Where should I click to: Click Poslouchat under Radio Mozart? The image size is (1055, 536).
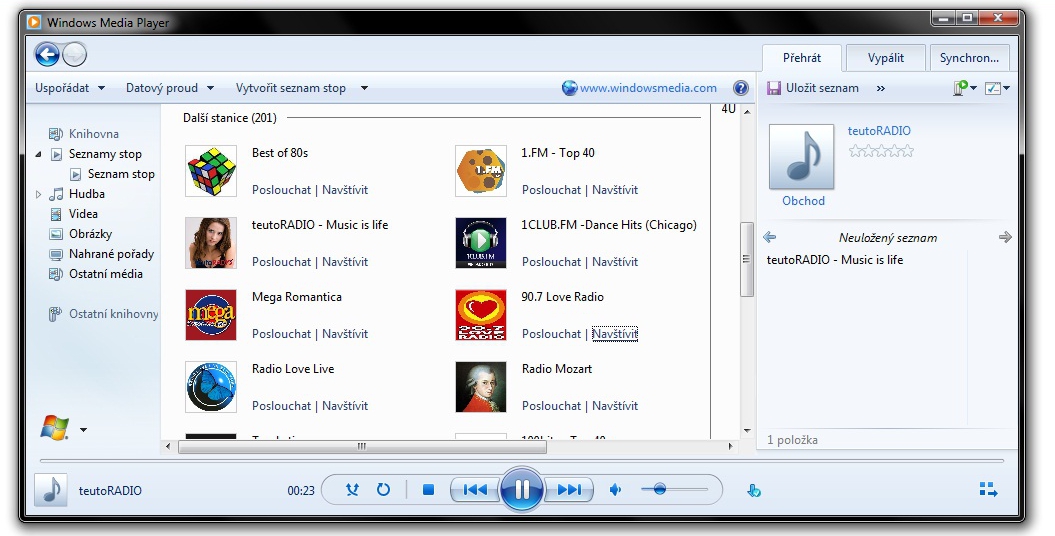pos(551,406)
